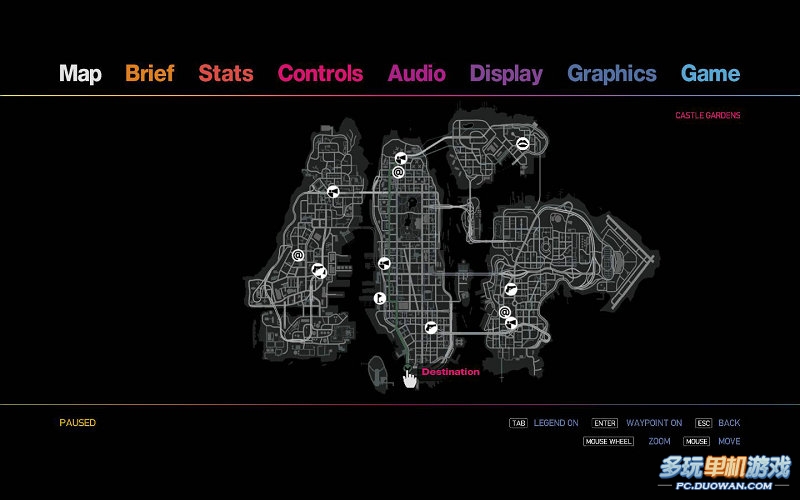
Task: Open the Display settings tab
Action: (506, 73)
